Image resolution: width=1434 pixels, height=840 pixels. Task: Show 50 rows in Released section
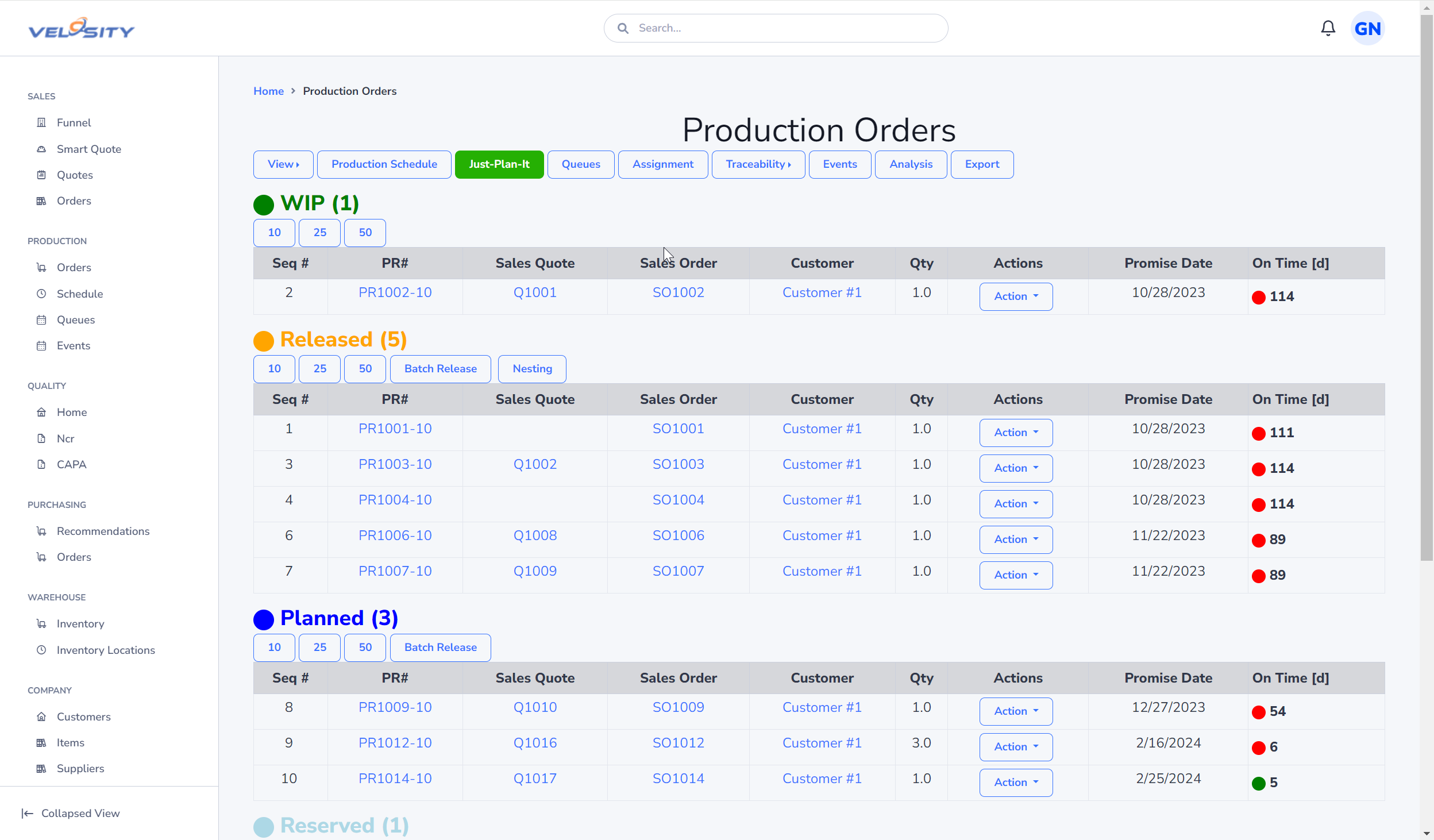[x=365, y=369]
